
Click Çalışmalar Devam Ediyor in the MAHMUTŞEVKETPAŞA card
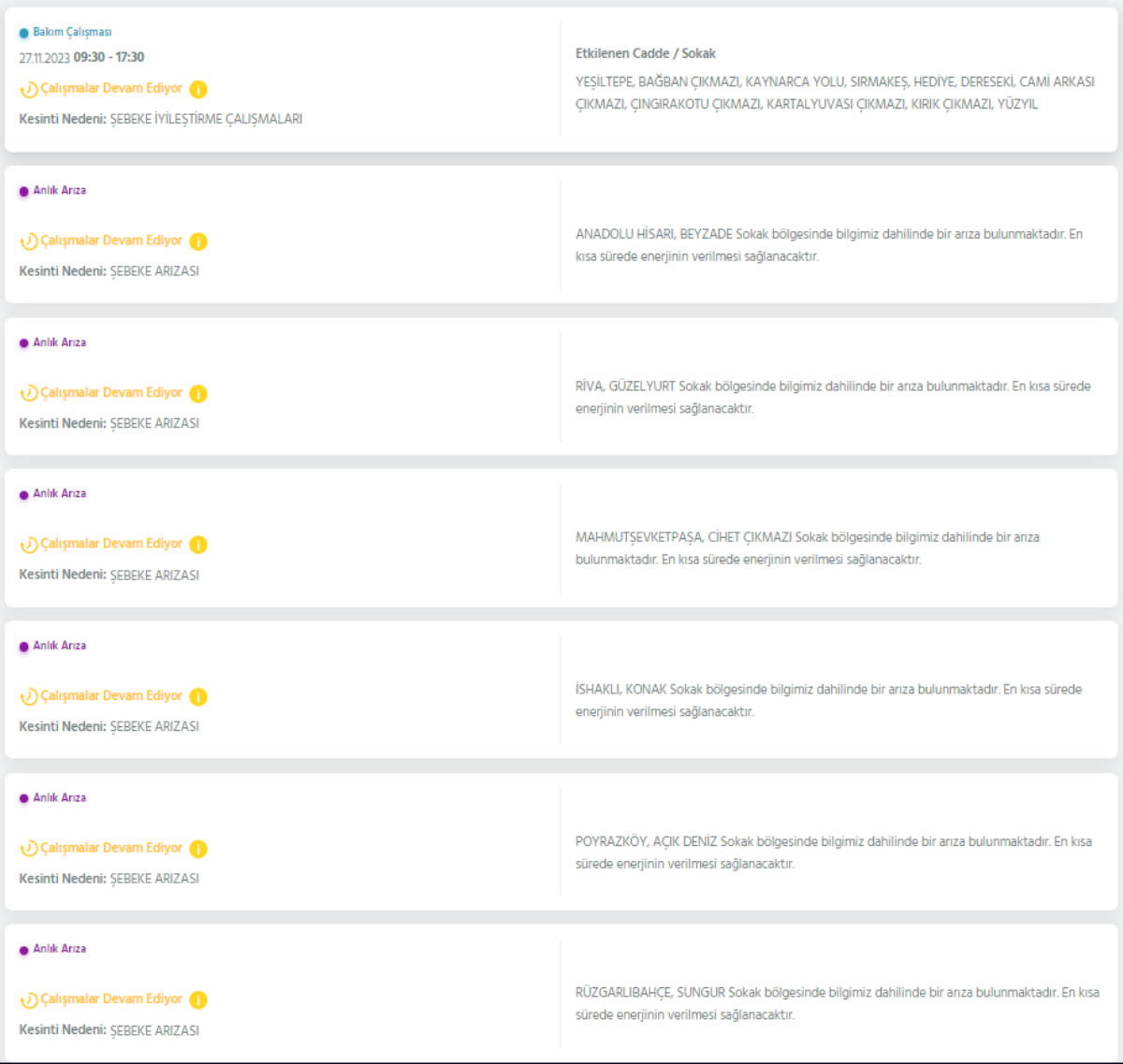click(111, 544)
